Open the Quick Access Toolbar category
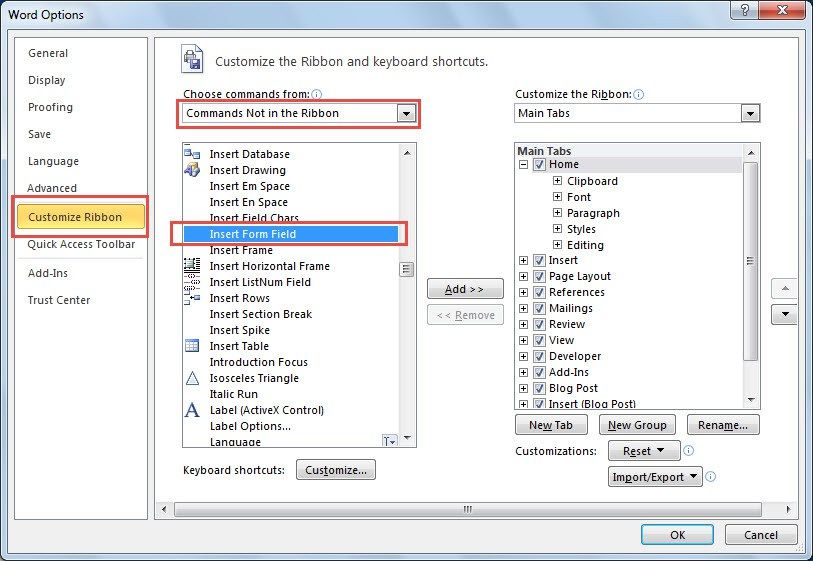Screen dimensions: 813x561 pyautogui.click(x=81, y=244)
